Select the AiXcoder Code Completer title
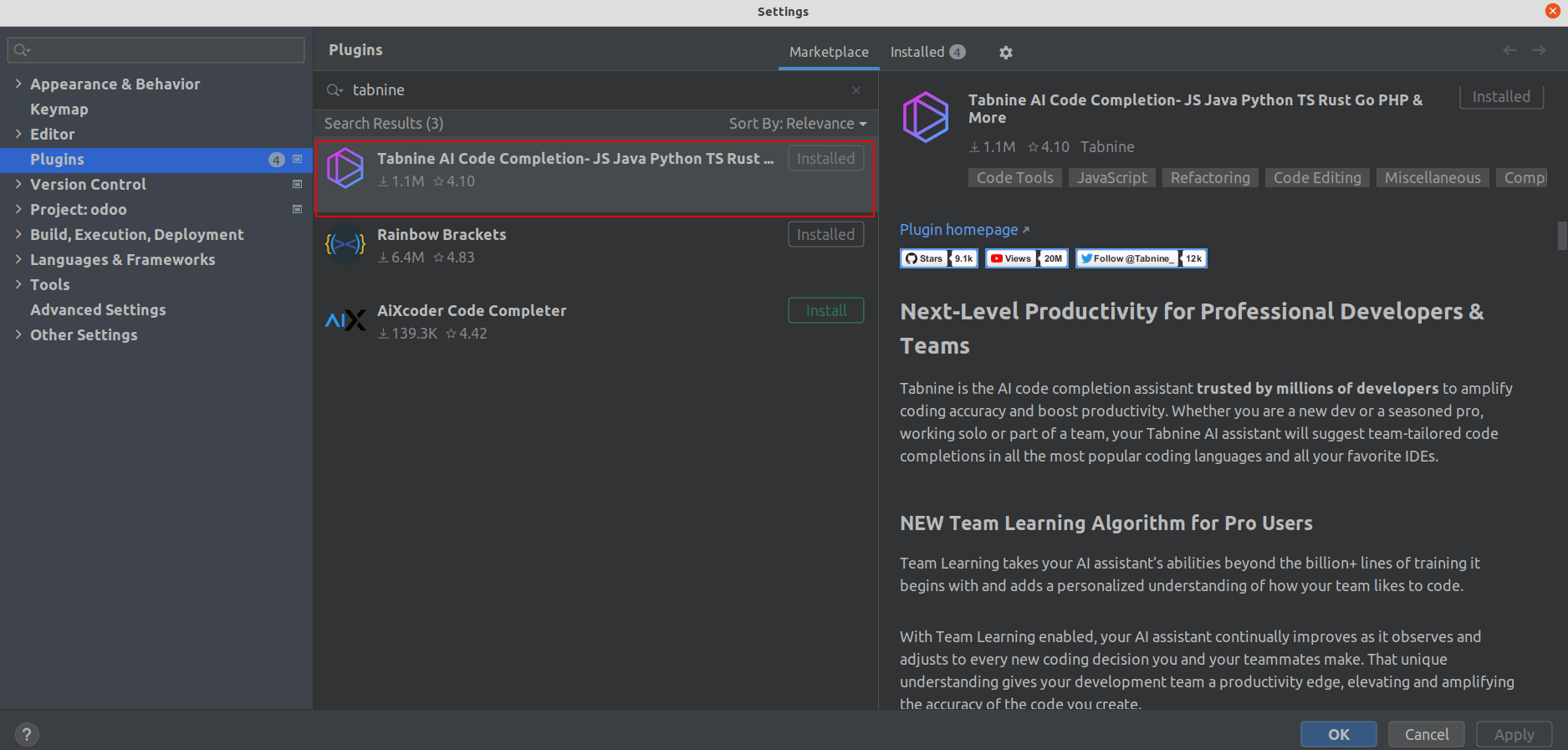The image size is (1568, 750). click(472, 311)
